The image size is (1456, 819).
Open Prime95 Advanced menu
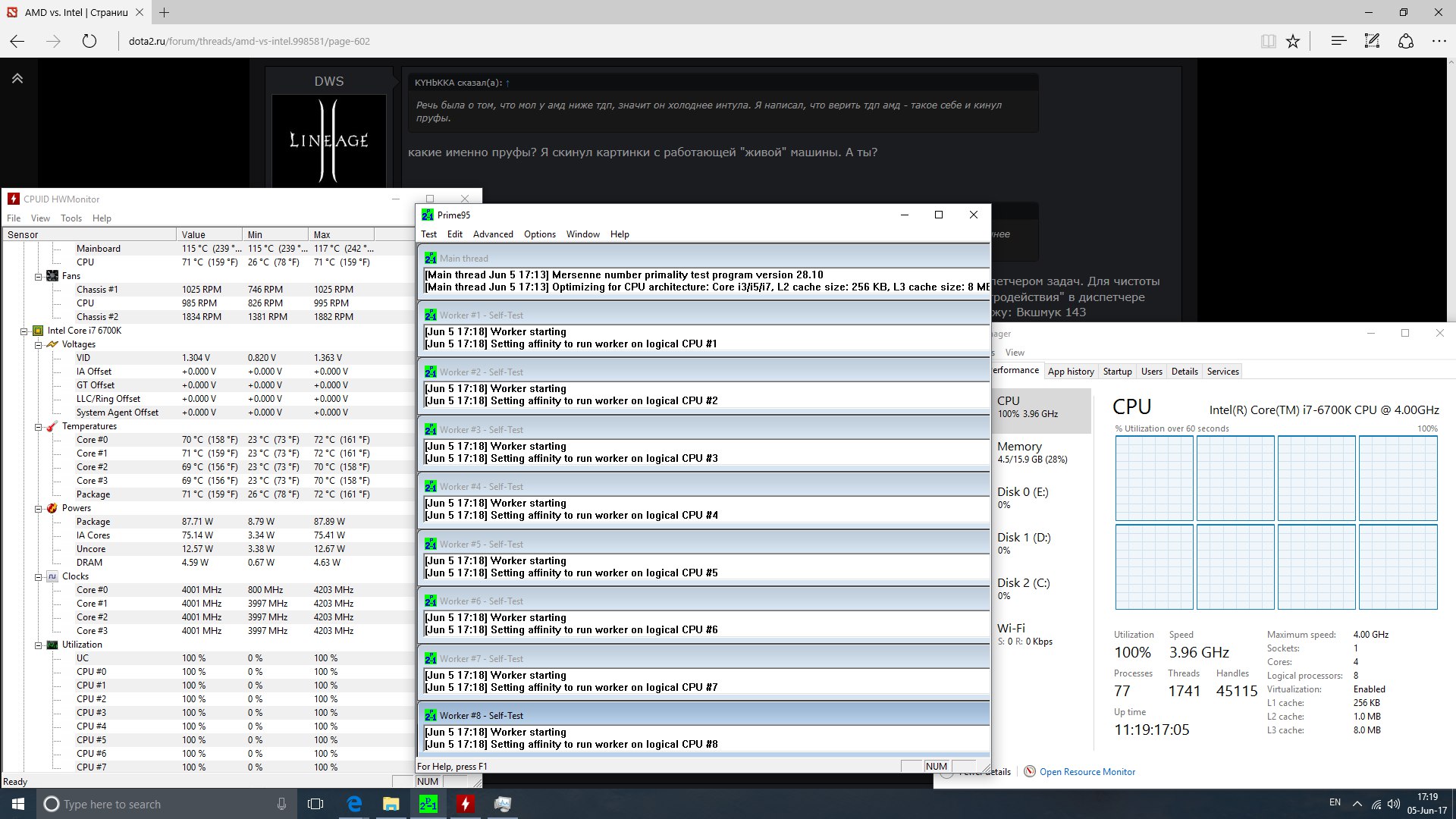(x=493, y=234)
